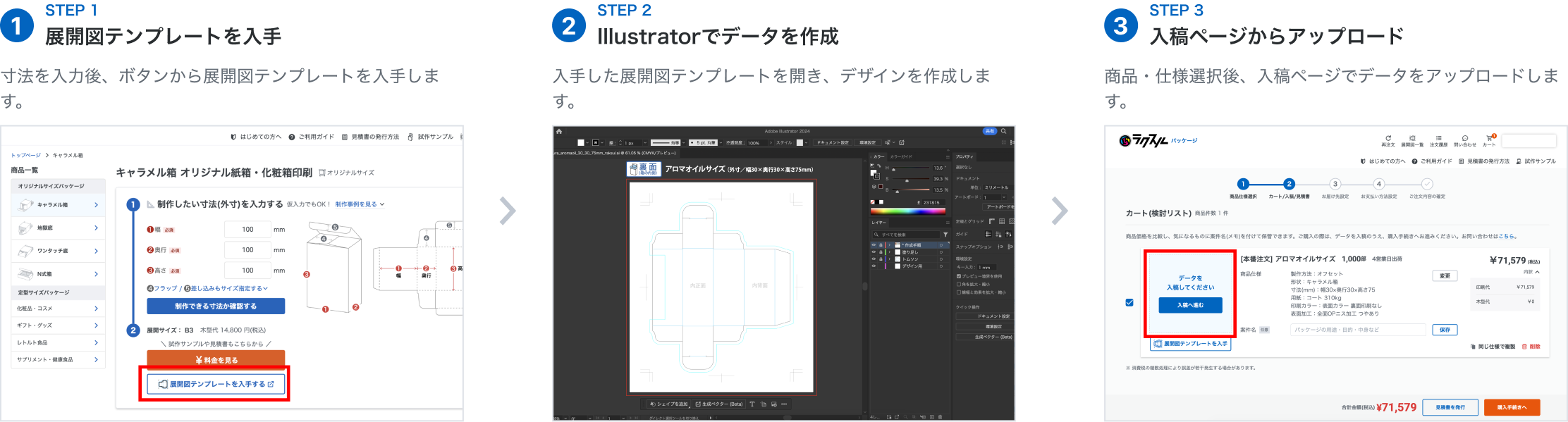Click the 問い合わせ icon in header
1568x422 pixels.
[1464, 141]
